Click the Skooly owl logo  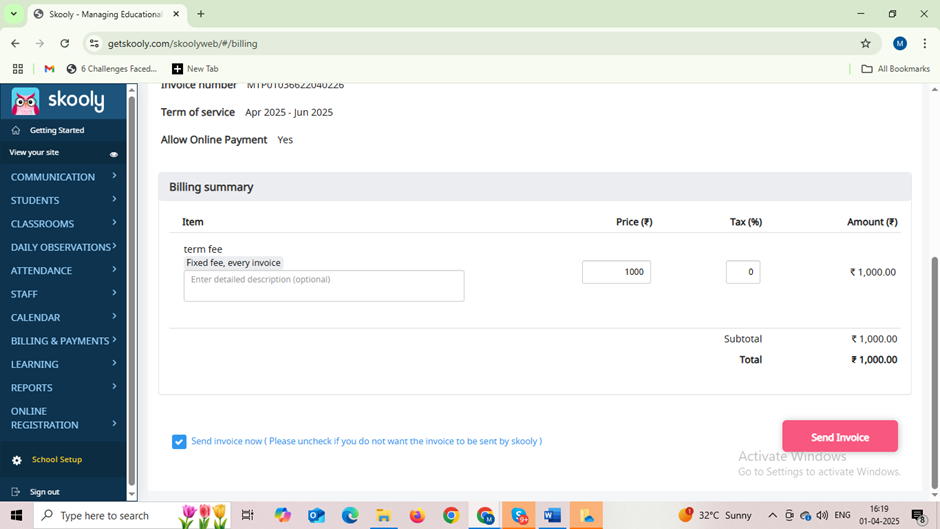coord(25,101)
